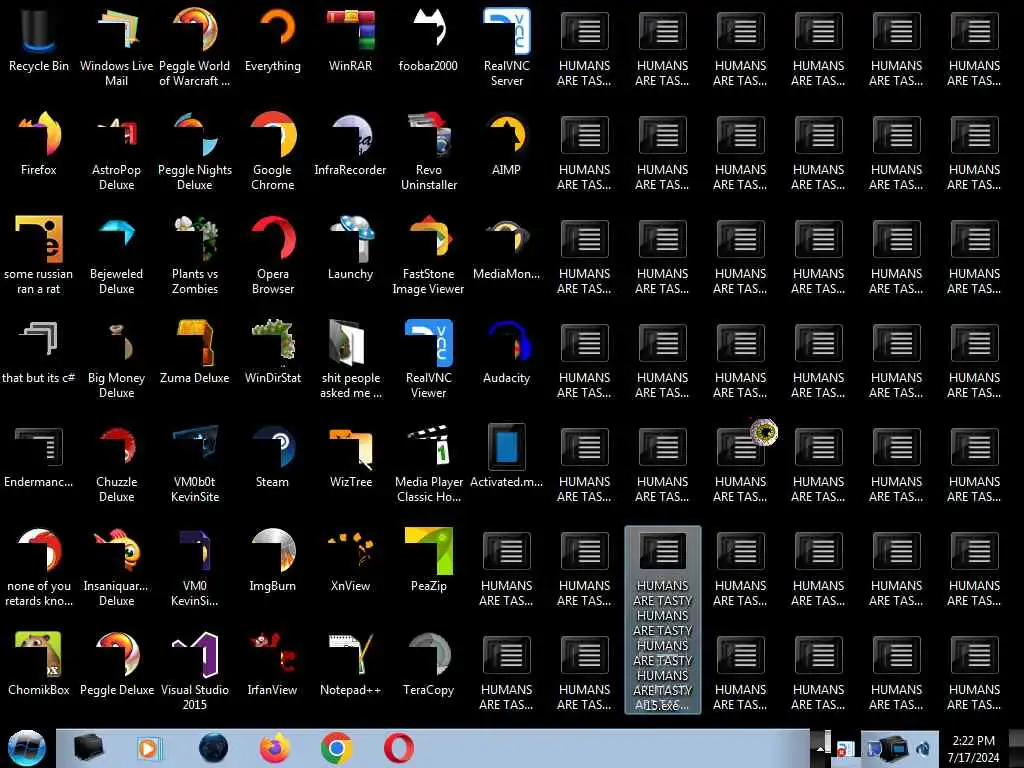The image size is (1024, 768).
Task: Select the Bejeweled Deluxe shortcut
Action: tap(116, 255)
